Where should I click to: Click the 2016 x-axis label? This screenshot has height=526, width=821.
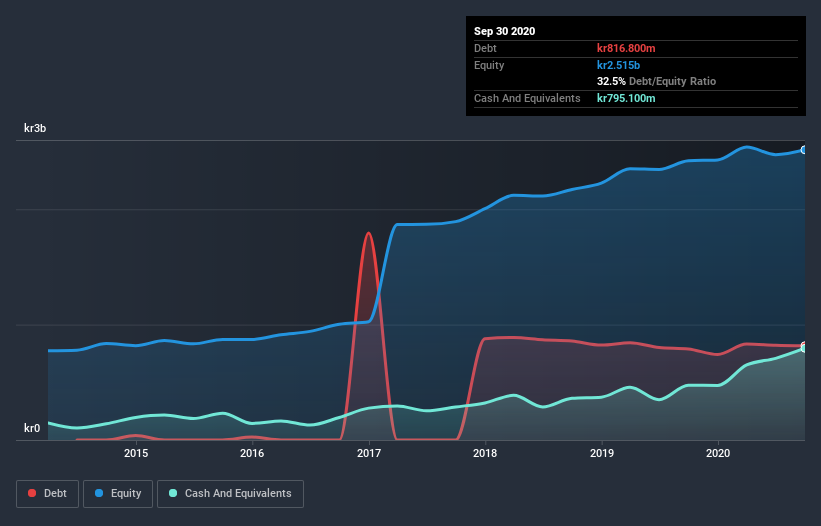coord(252,453)
